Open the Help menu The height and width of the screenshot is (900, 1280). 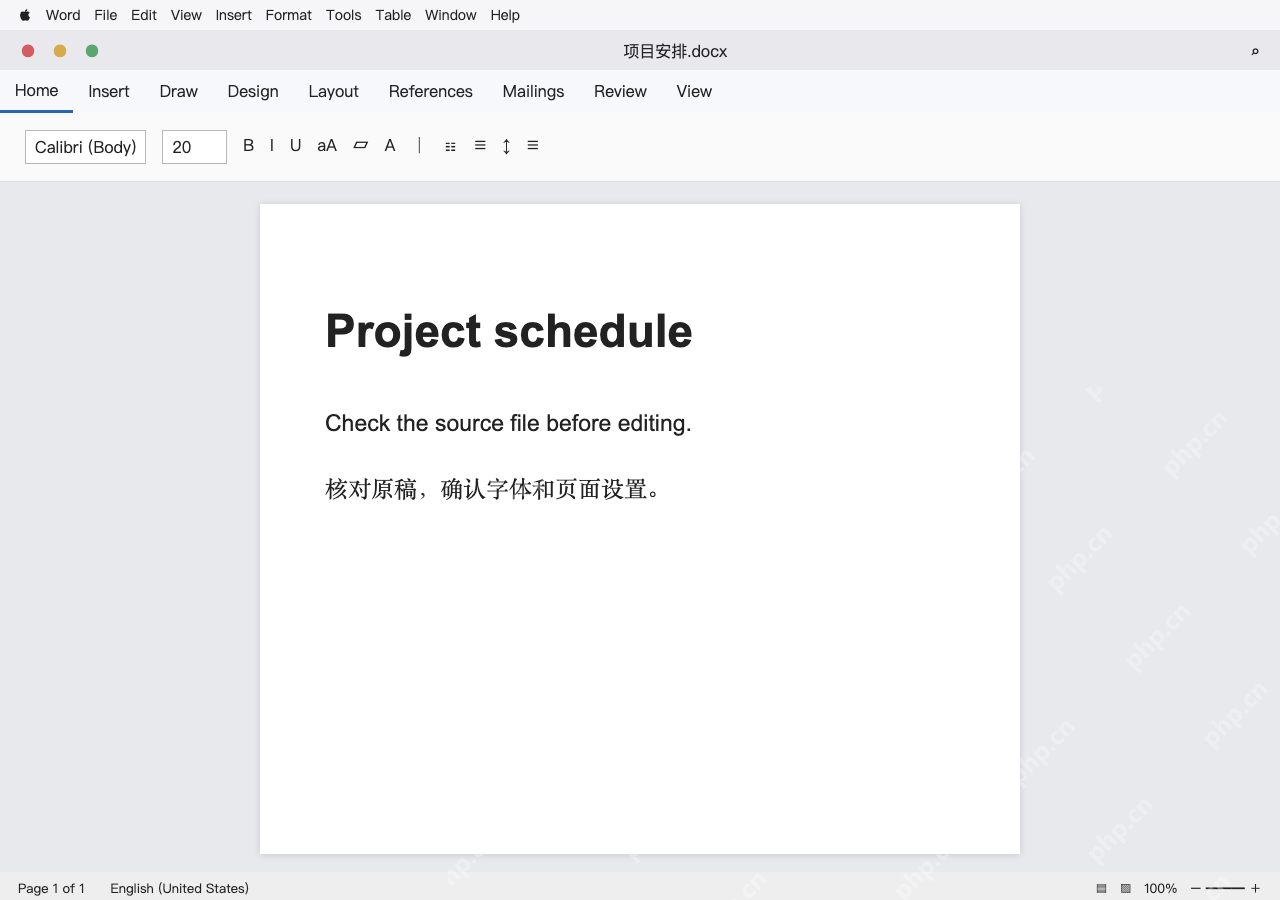click(x=505, y=15)
